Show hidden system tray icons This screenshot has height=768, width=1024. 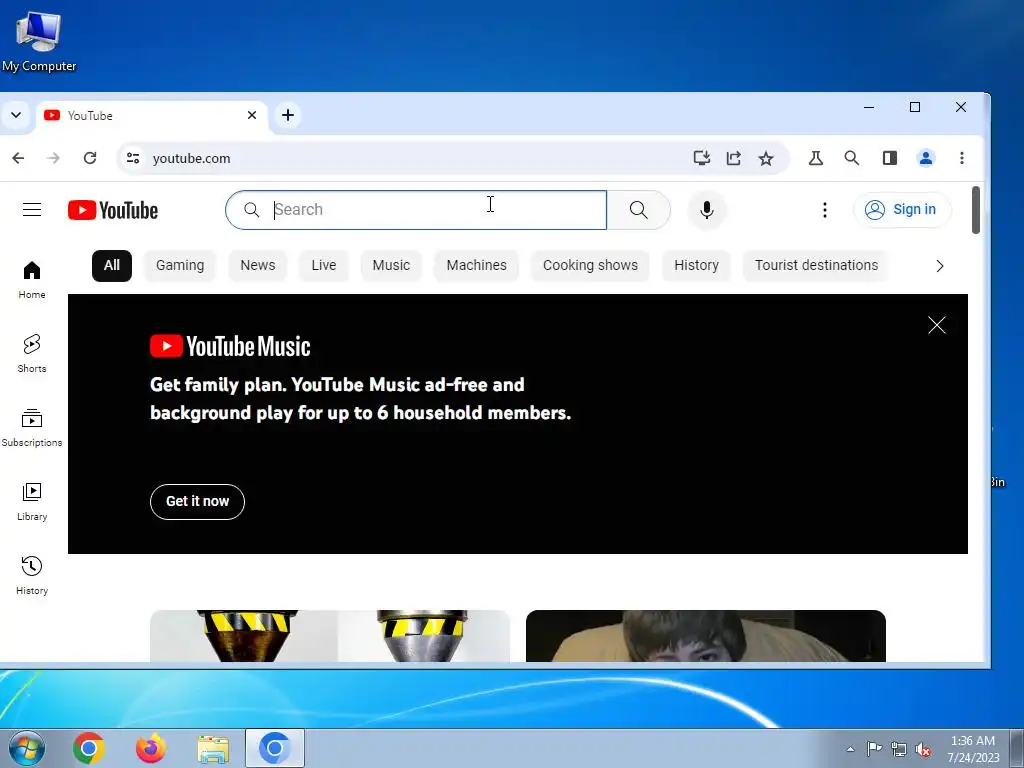[x=850, y=749]
